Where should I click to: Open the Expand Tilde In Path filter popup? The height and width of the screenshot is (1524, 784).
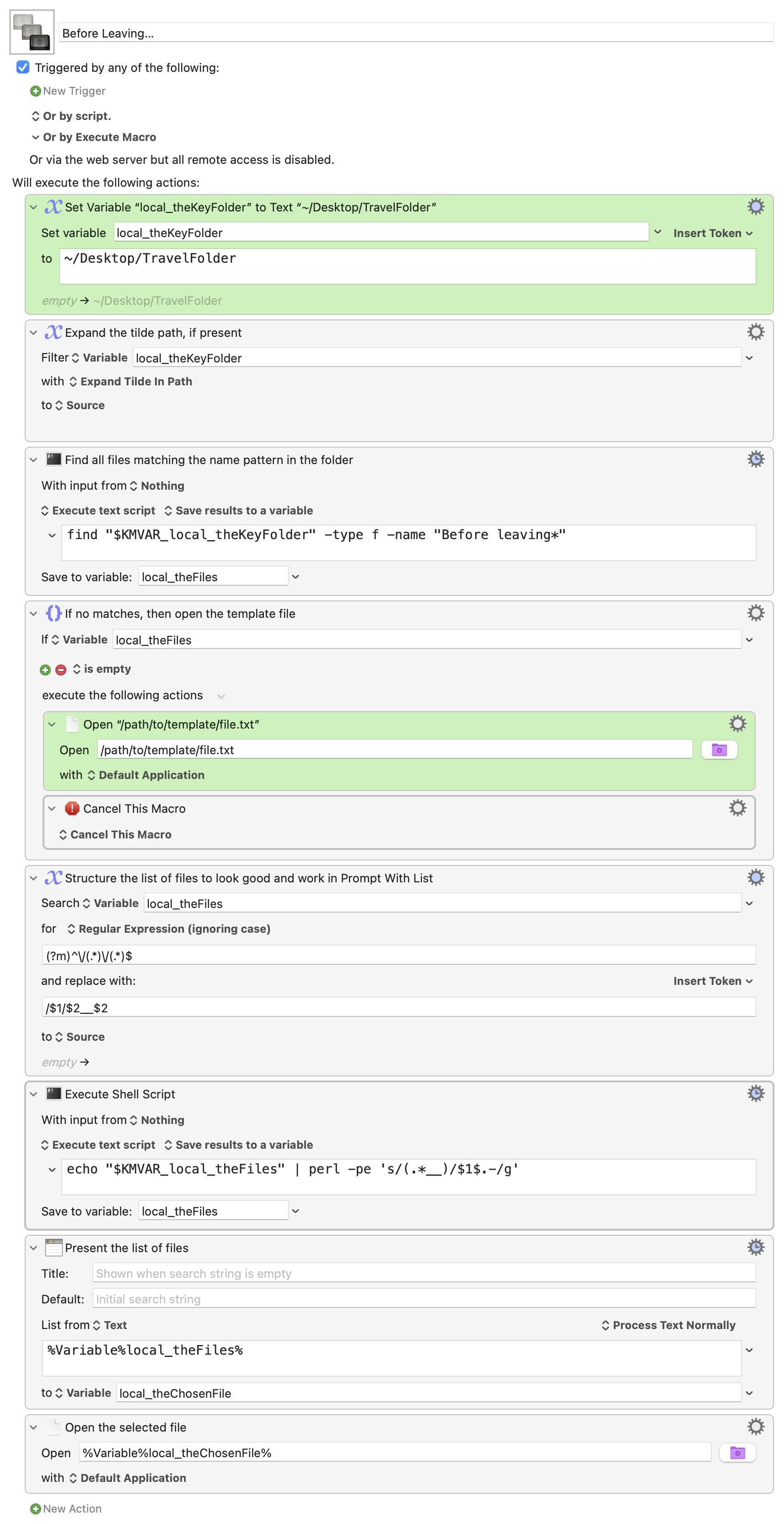tap(131, 382)
